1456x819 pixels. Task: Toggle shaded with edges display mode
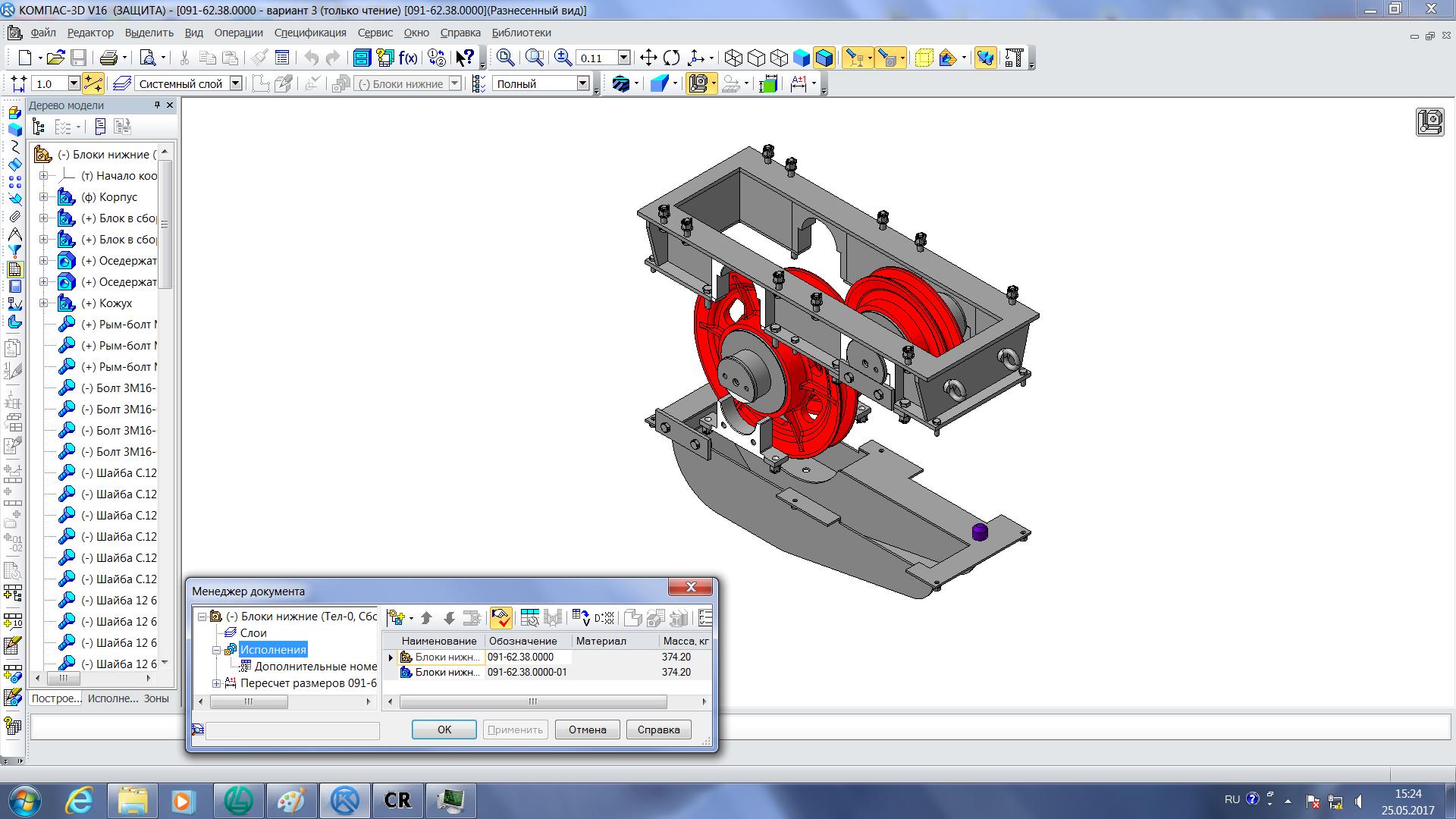[x=824, y=58]
